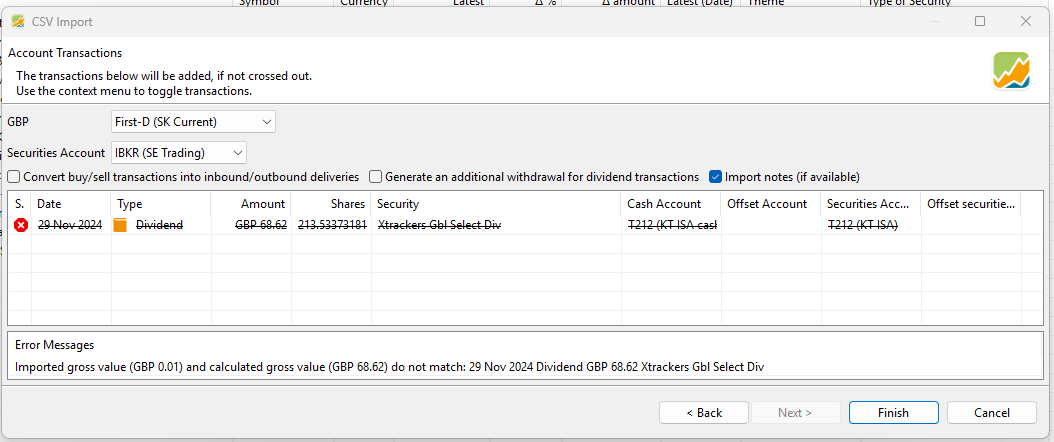
Task: Expand the Securities Account dropdown
Action: (178, 153)
